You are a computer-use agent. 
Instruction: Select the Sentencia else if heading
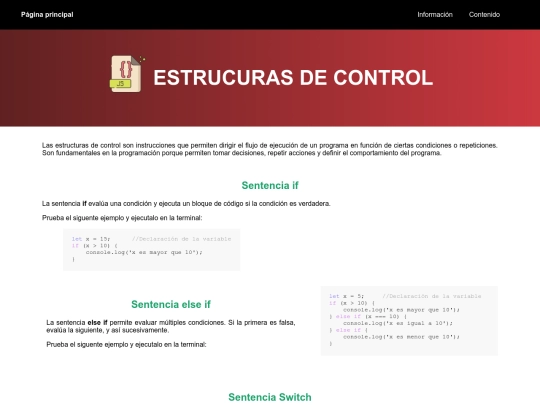click(x=171, y=304)
